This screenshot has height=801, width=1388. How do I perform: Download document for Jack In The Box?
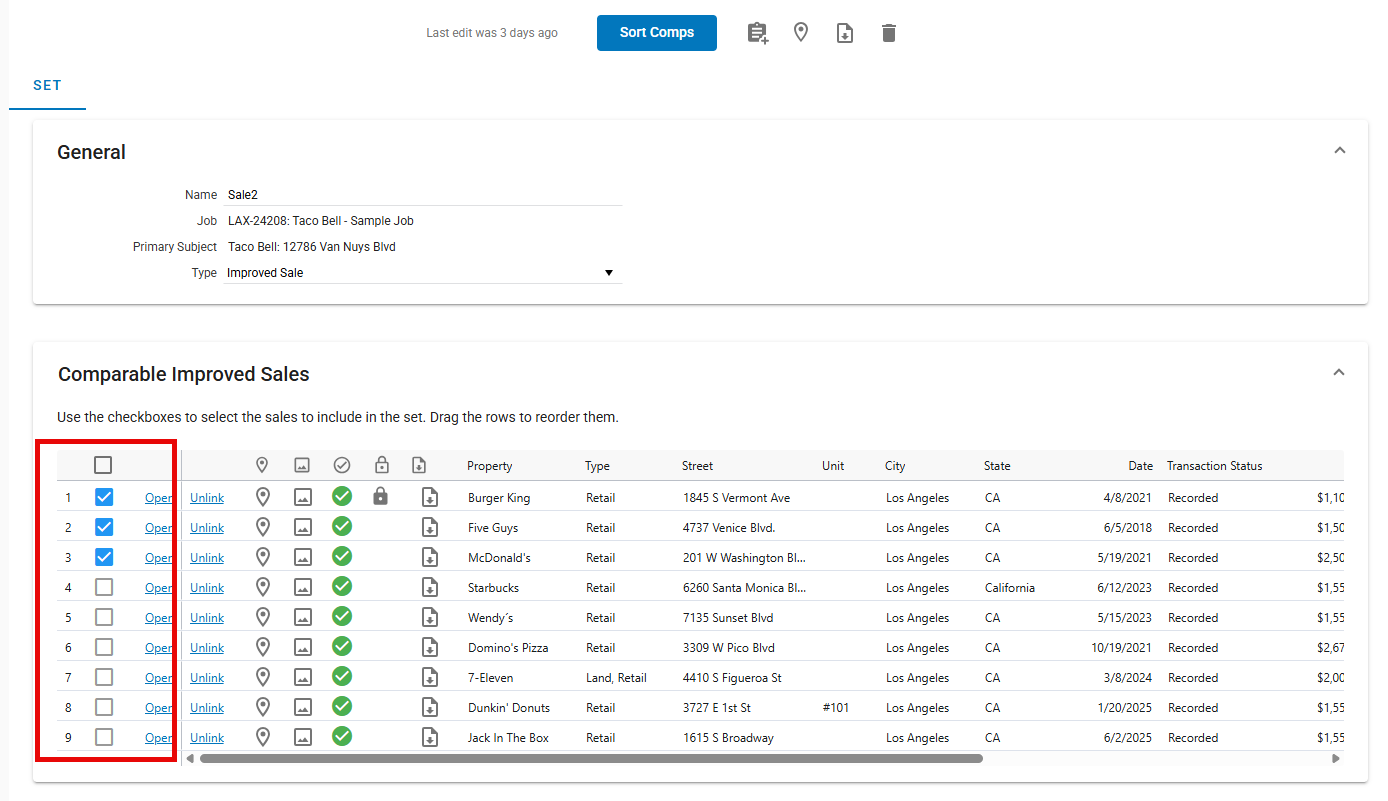430,737
